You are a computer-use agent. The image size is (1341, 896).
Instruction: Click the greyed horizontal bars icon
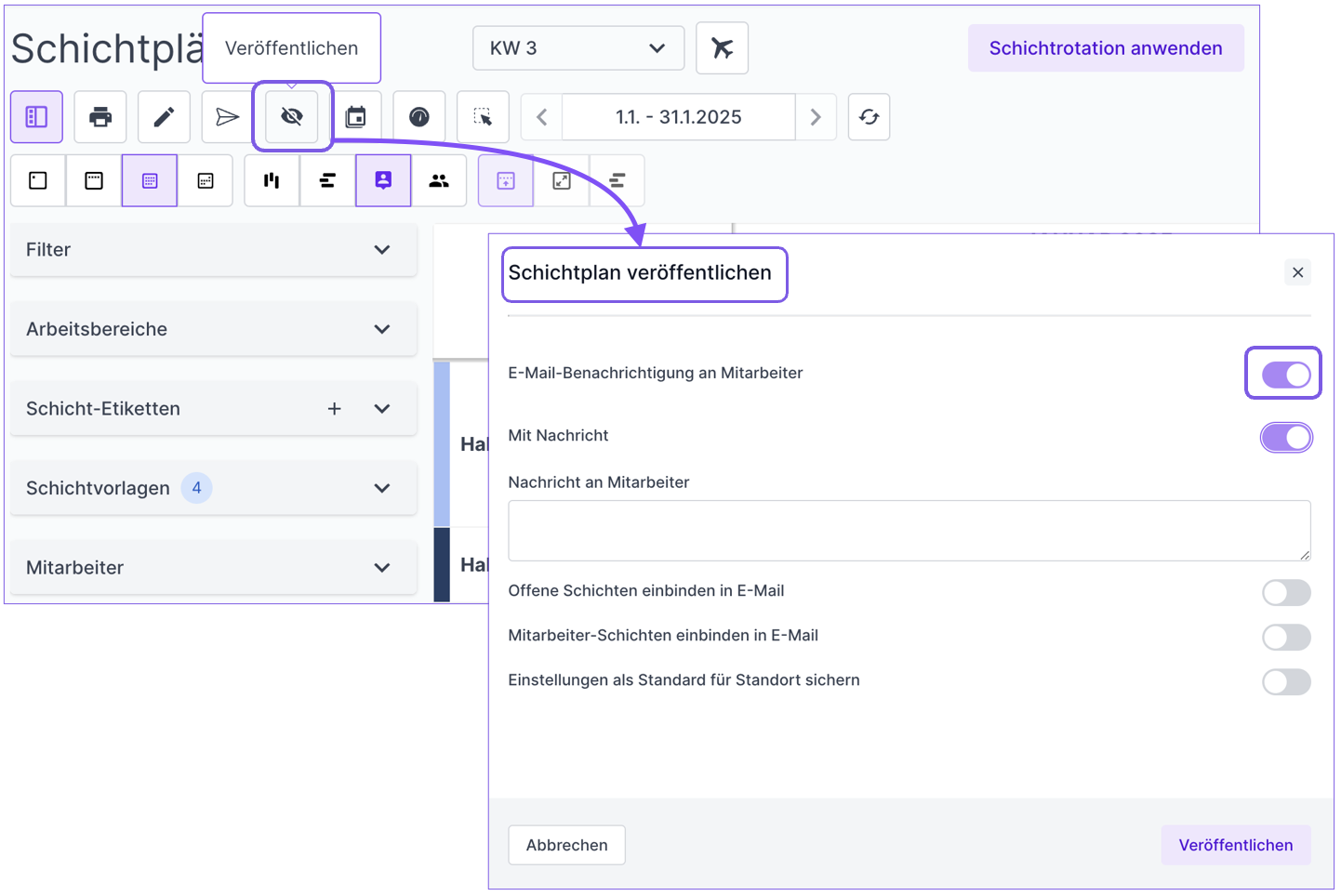point(617,180)
